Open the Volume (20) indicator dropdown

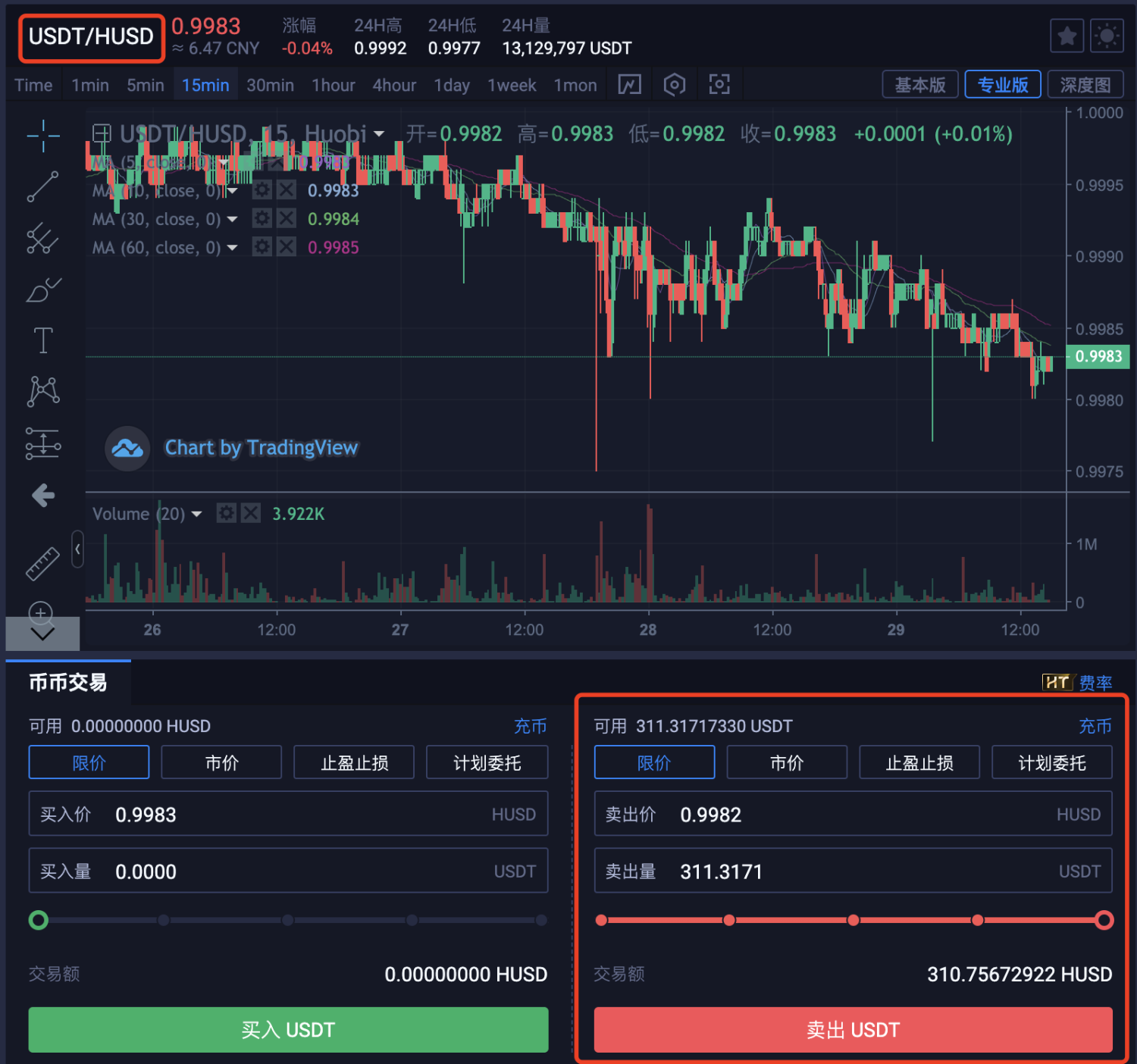tap(197, 514)
